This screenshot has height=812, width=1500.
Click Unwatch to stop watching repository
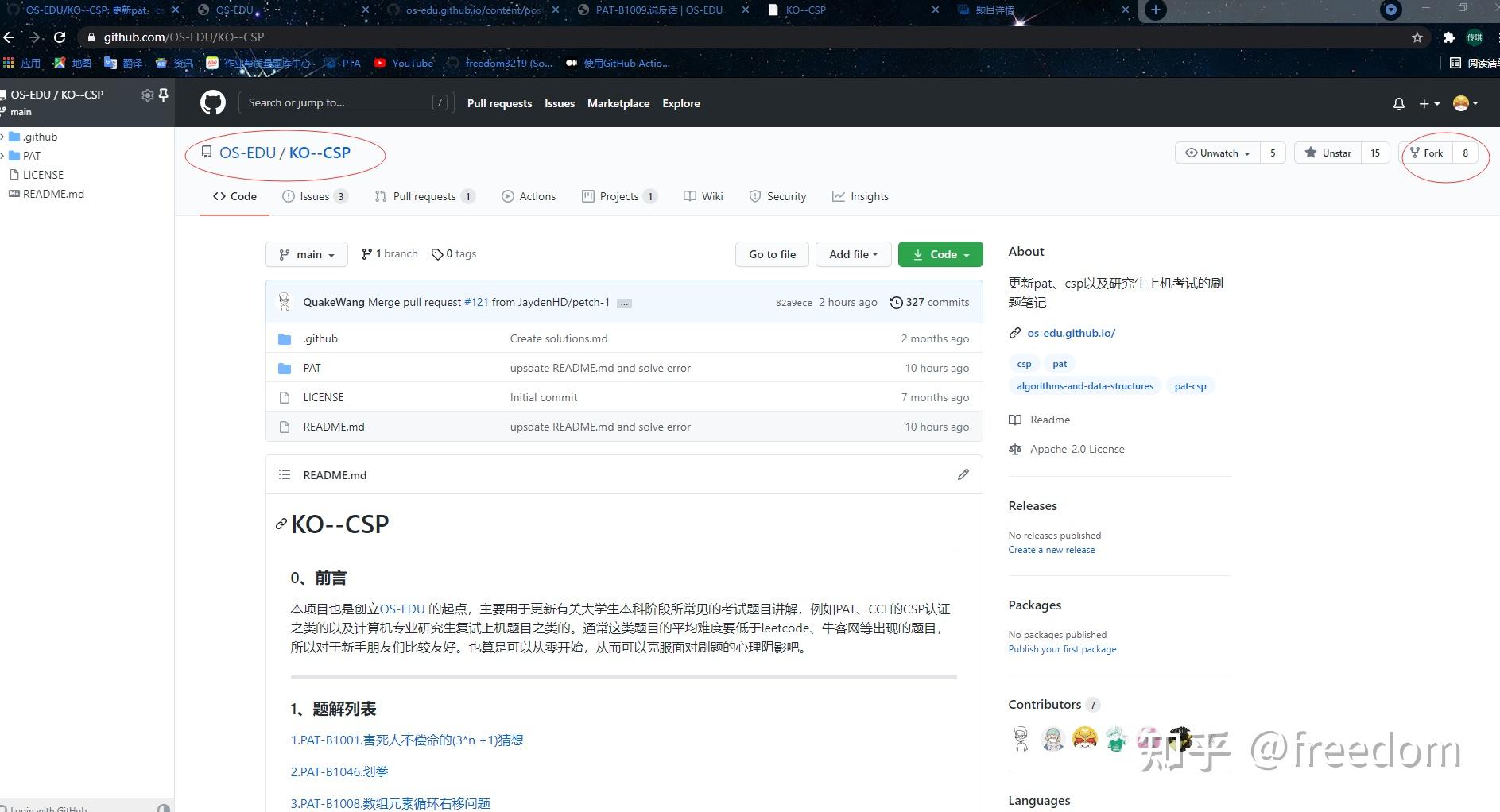coord(1216,153)
